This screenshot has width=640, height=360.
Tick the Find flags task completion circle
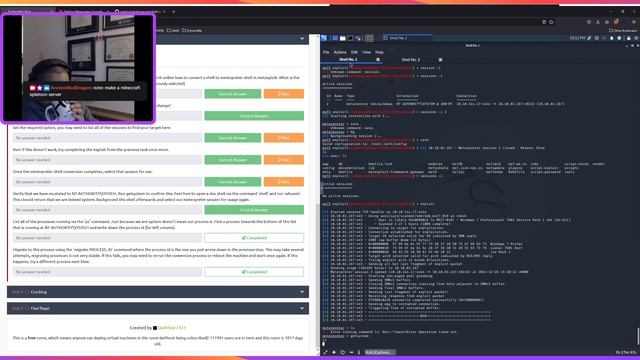(27, 308)
